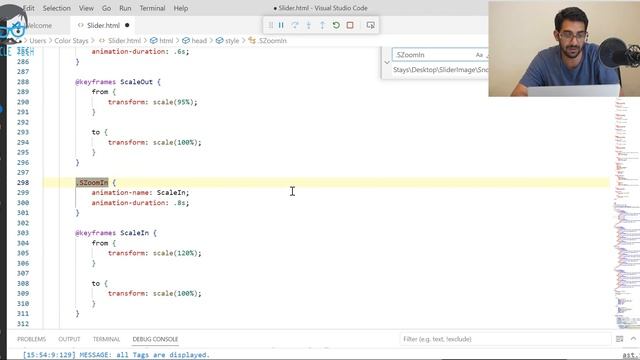This screenshot has height=360, width=640.
Task: Click 'animation-duration: .6s;' at top of editor
Action: pos(140,52)
